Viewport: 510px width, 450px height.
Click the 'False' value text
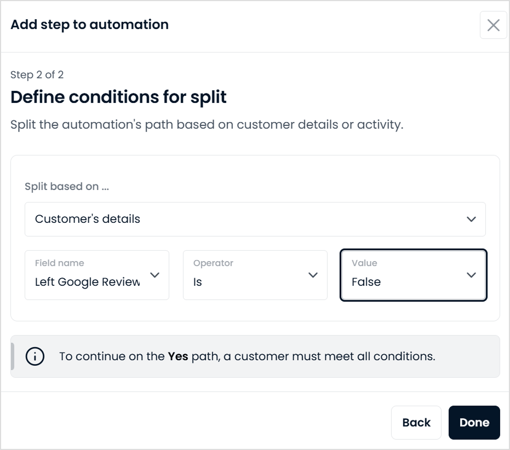(366, 282)
